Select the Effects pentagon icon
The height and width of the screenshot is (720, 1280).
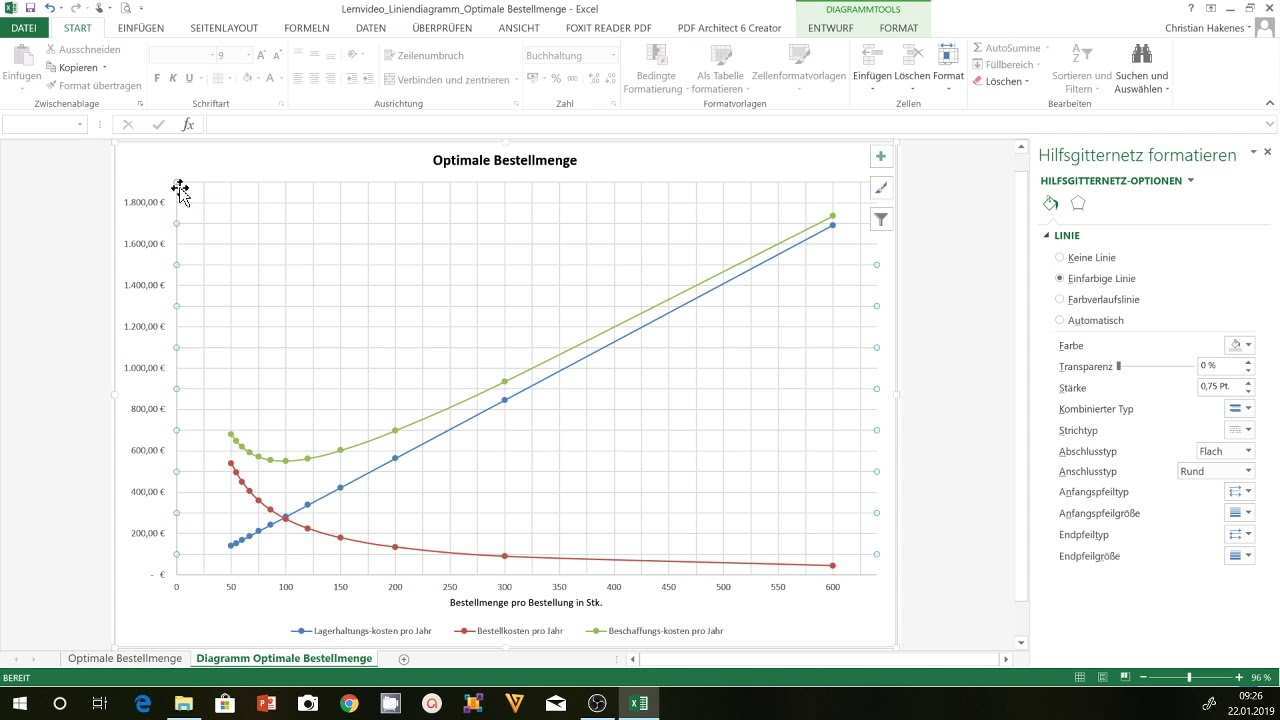1077,203
